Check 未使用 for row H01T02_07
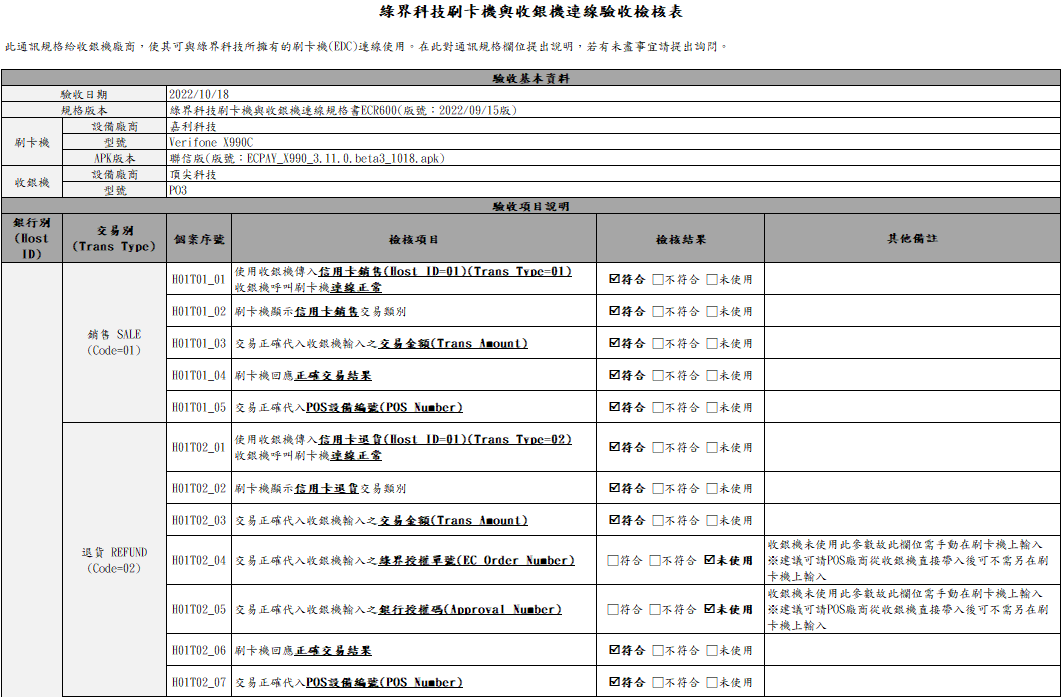This screenshot has height=697, width=1061. point(712,682)
